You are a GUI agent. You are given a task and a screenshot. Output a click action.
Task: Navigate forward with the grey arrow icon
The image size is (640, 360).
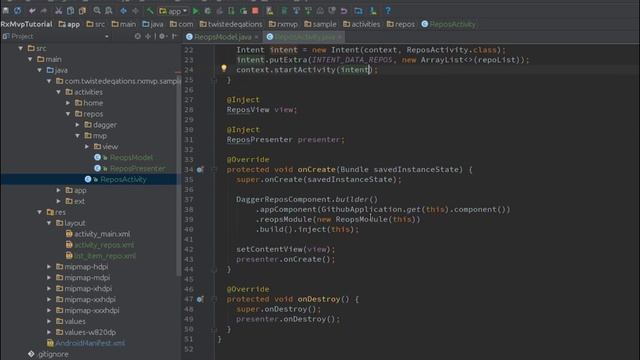[x=136, y=11]
